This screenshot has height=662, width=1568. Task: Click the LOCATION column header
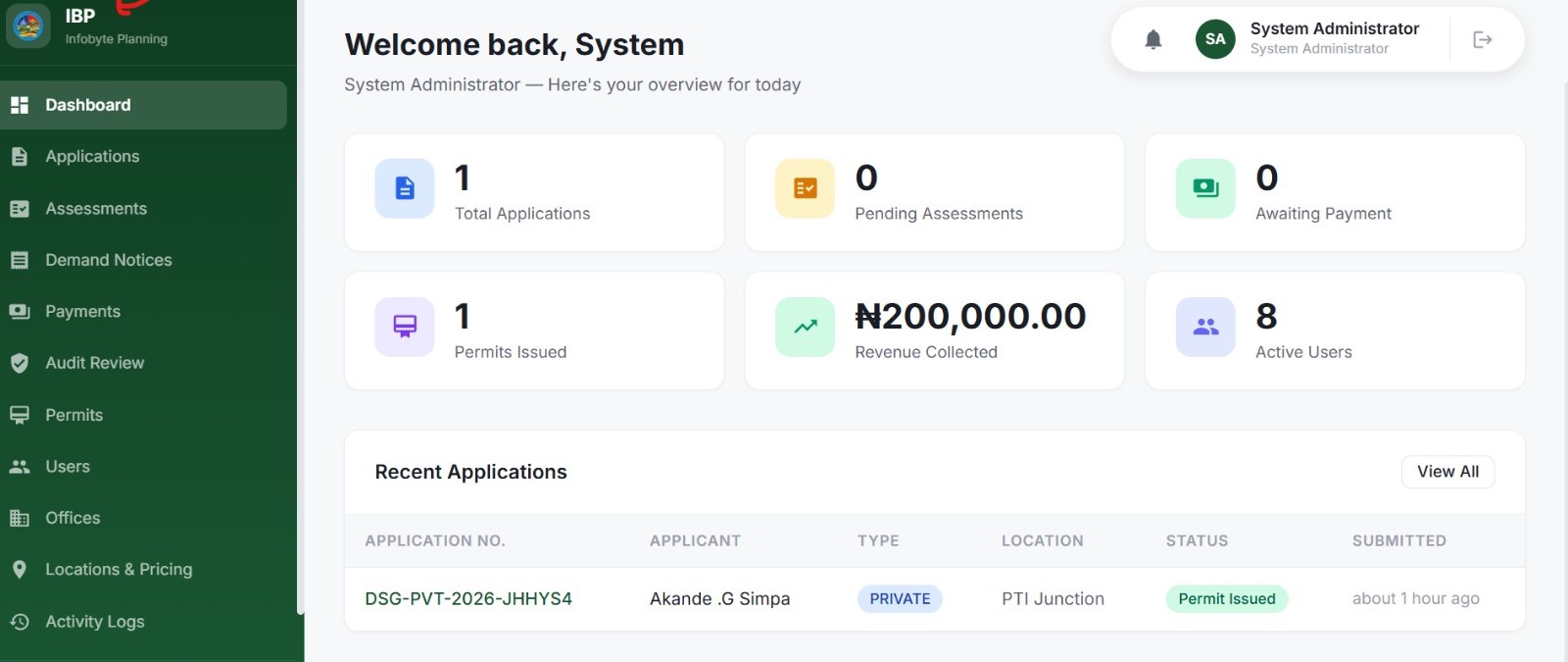coord(1043,541)
